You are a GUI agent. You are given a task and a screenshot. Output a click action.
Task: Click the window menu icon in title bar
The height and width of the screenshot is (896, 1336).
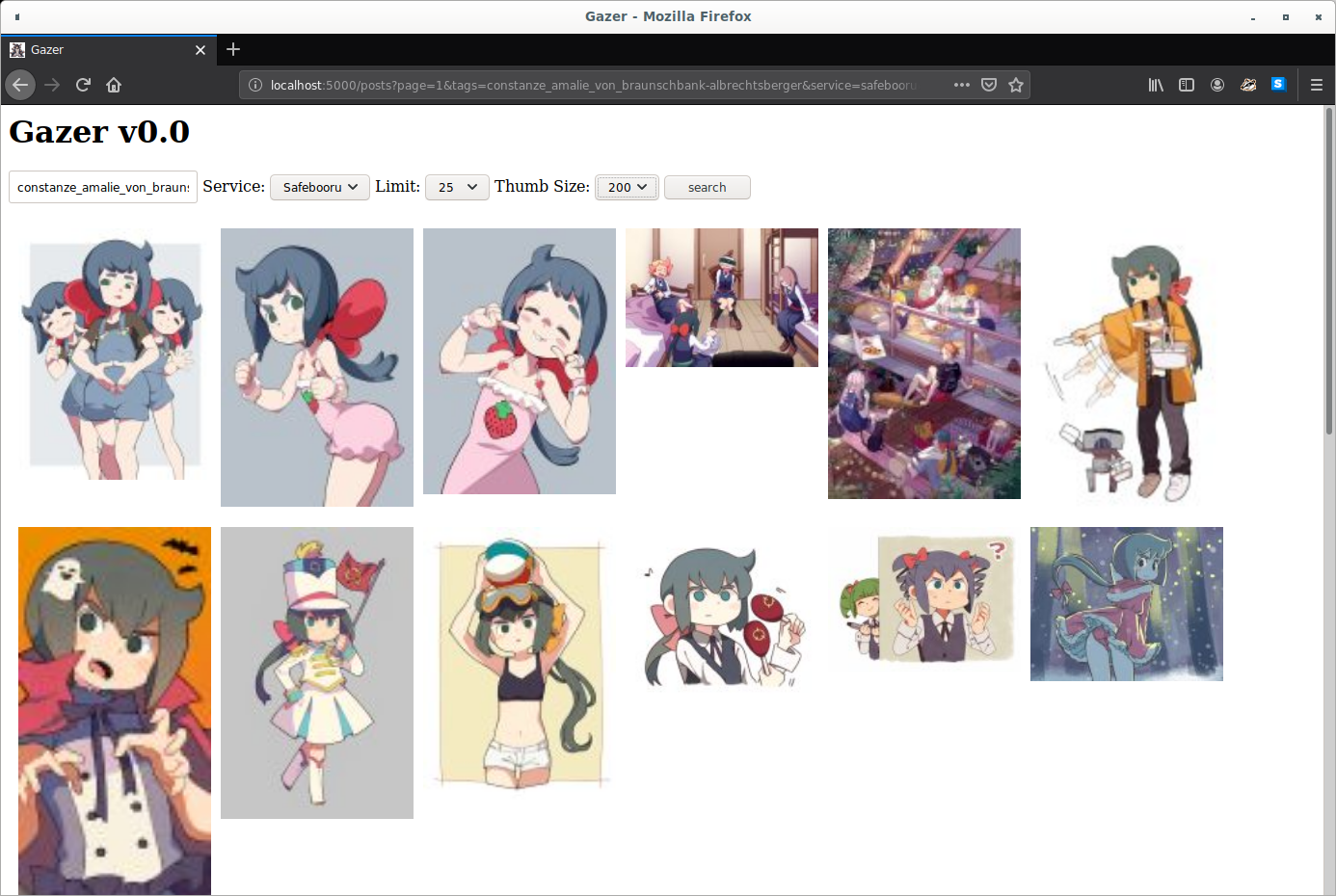pyautogui.click(x=17, y=16)
